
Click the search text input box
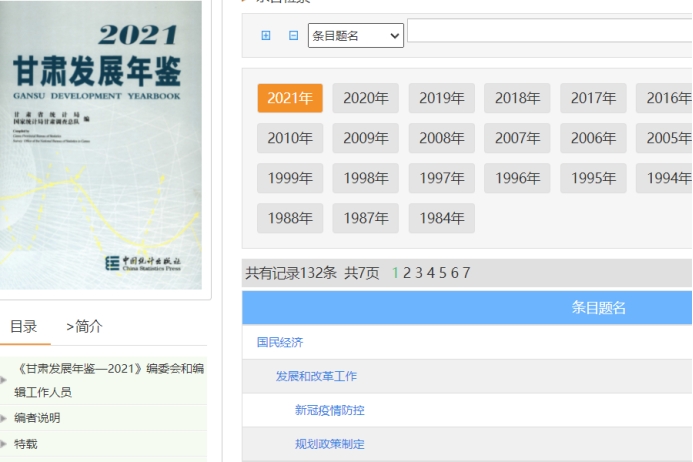548,31
